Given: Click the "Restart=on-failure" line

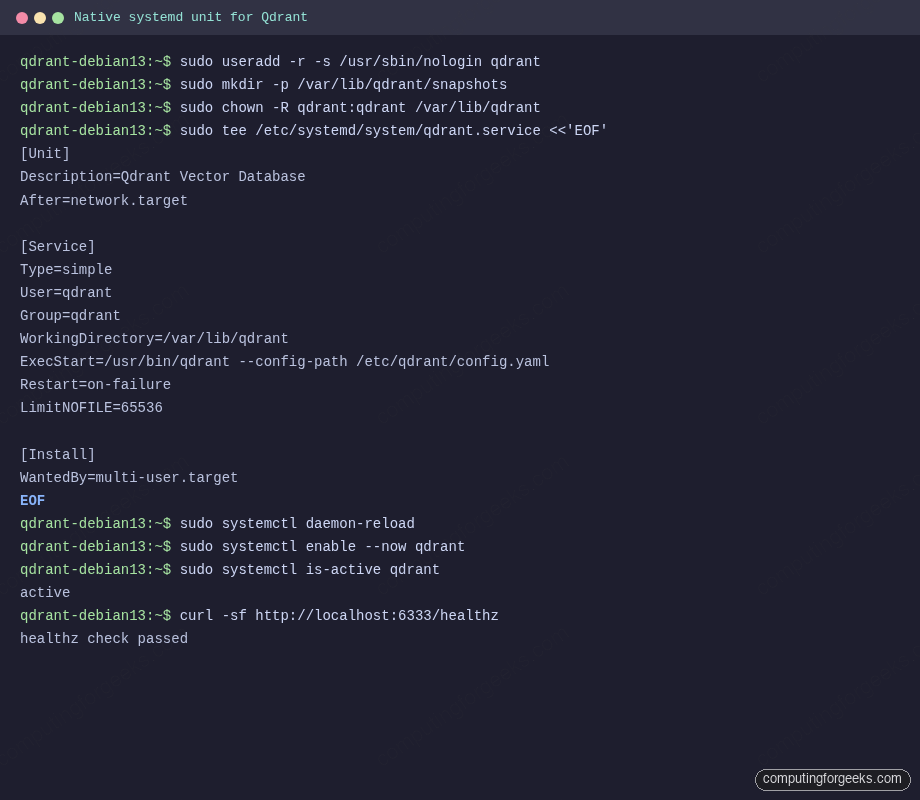Looking at the screenshot, I should point(95,384).
